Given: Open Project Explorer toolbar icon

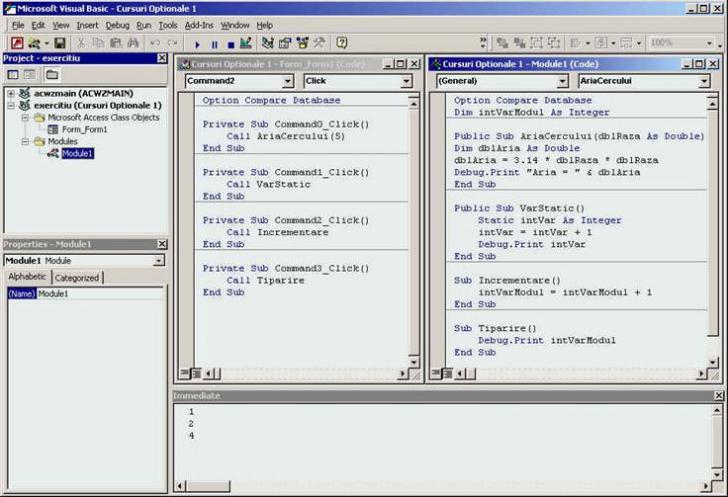Looking at the screenshot, I should (x=267, y=43).
